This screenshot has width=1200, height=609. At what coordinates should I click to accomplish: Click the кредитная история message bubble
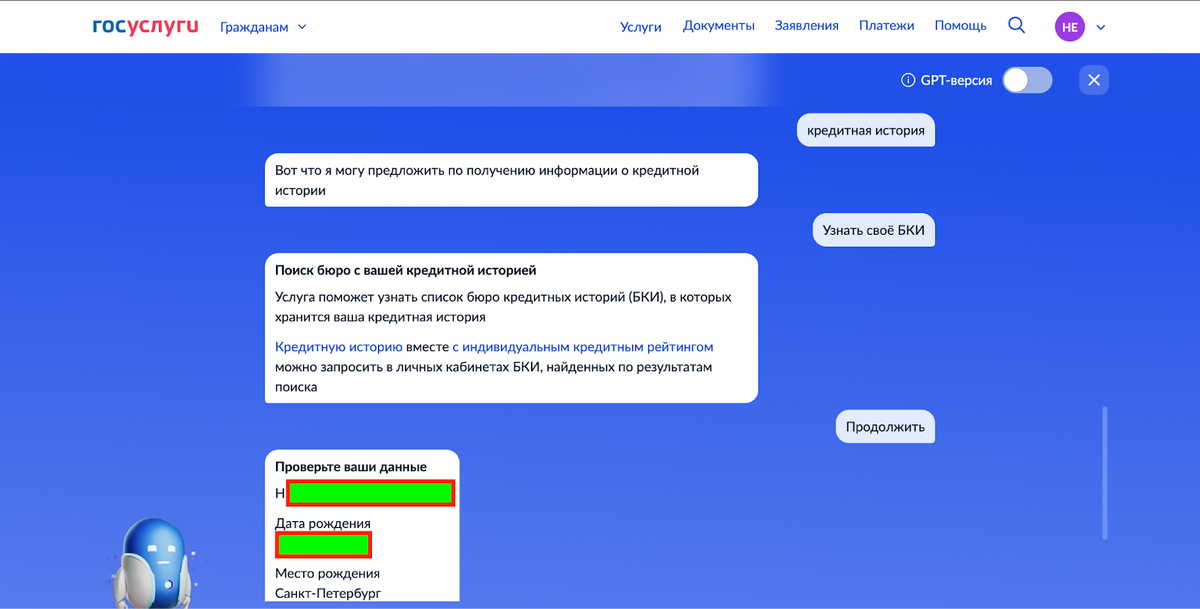(x=866, y=130)
